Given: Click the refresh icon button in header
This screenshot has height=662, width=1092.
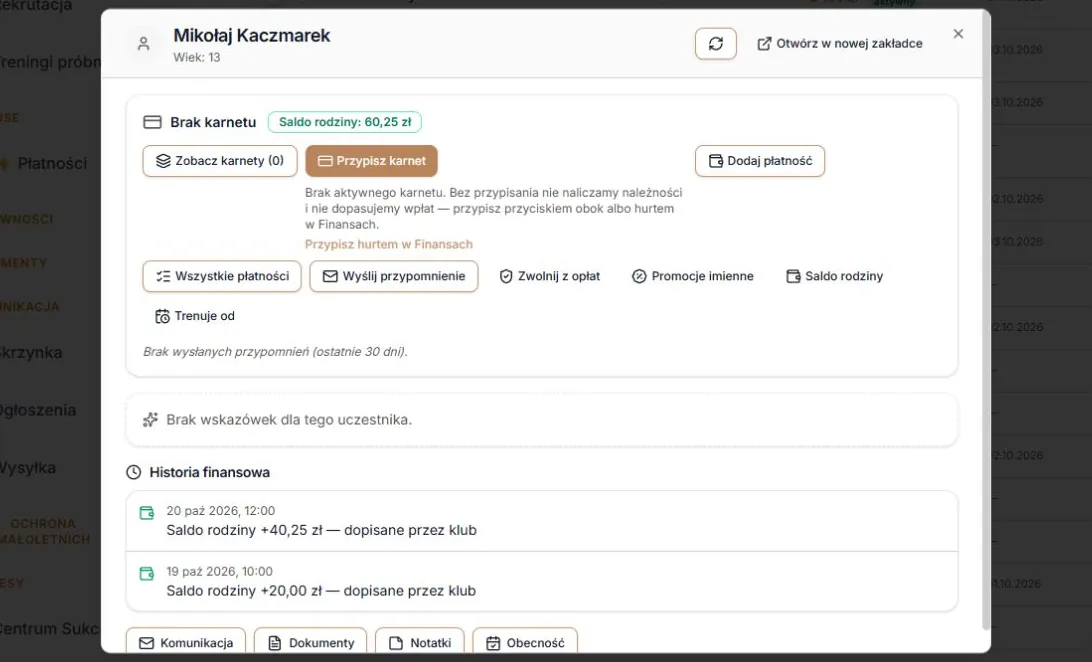Looking at the screenshot, I should 715,44.
